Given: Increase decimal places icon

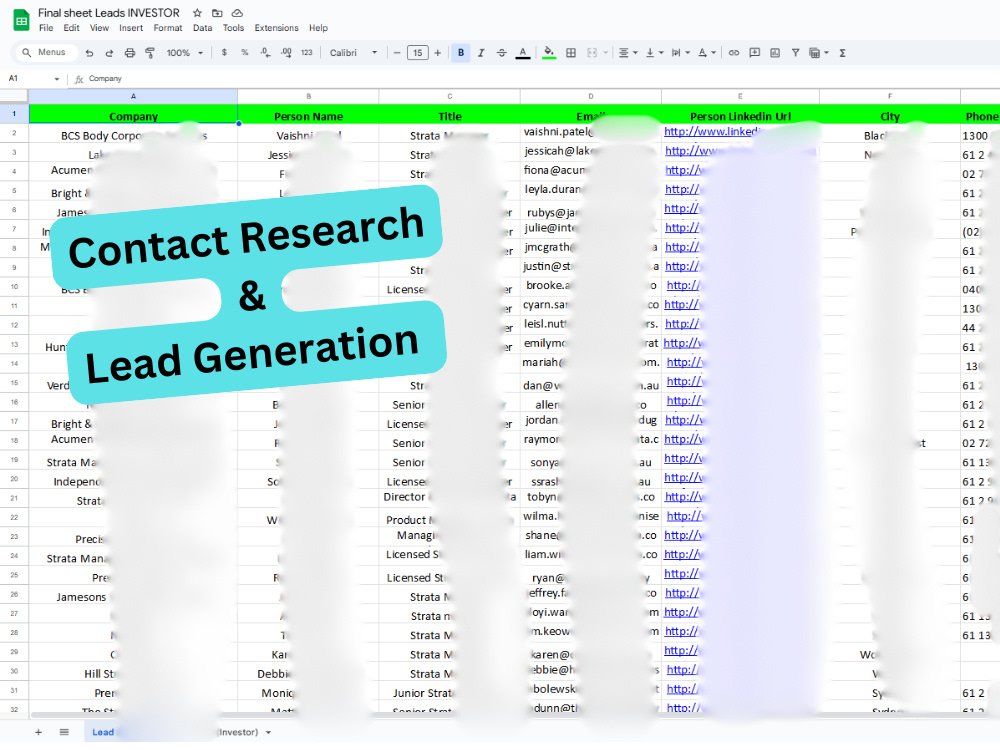Looking at the screenshot, I should click(x=286, y=53).
